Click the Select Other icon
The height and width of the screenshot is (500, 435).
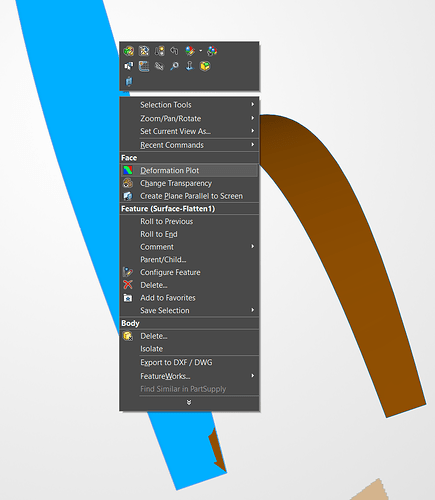(129, 66)
